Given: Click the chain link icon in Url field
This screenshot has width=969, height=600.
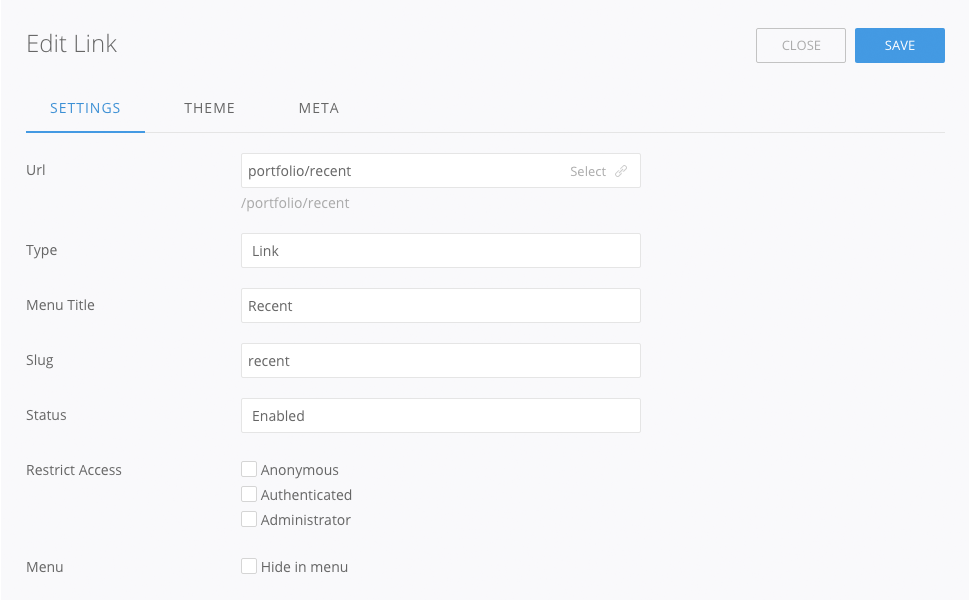Looking at the screenshot, I should (x=621, y=171).
